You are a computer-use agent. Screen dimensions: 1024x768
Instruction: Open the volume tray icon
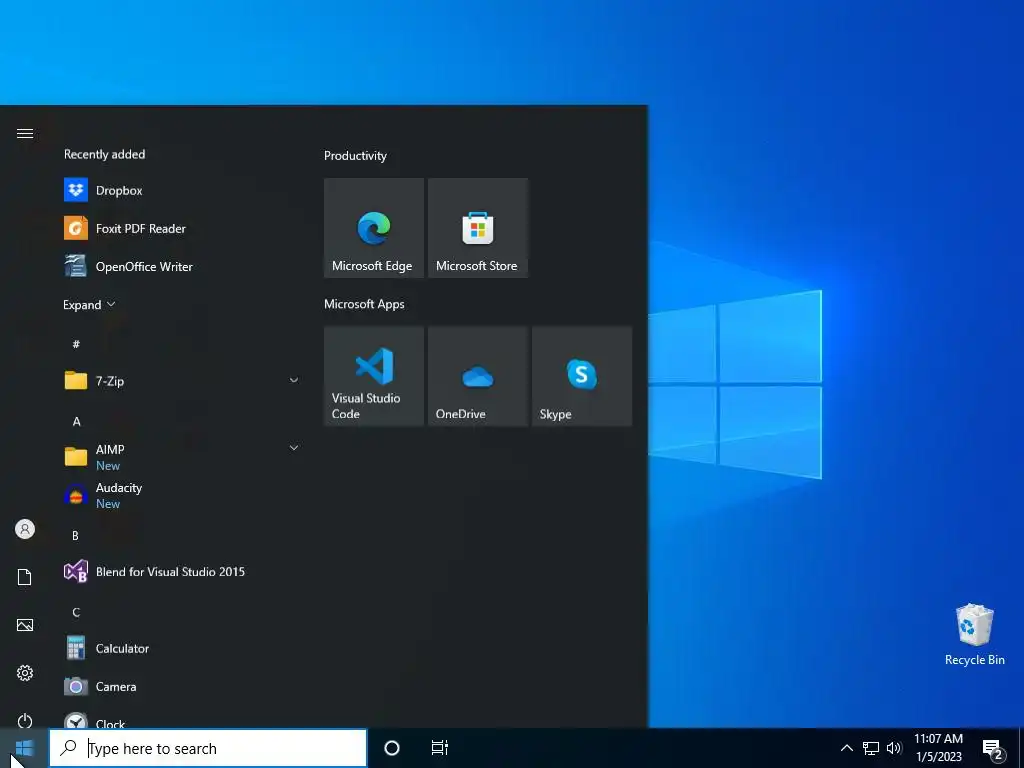tap(894, 748)
